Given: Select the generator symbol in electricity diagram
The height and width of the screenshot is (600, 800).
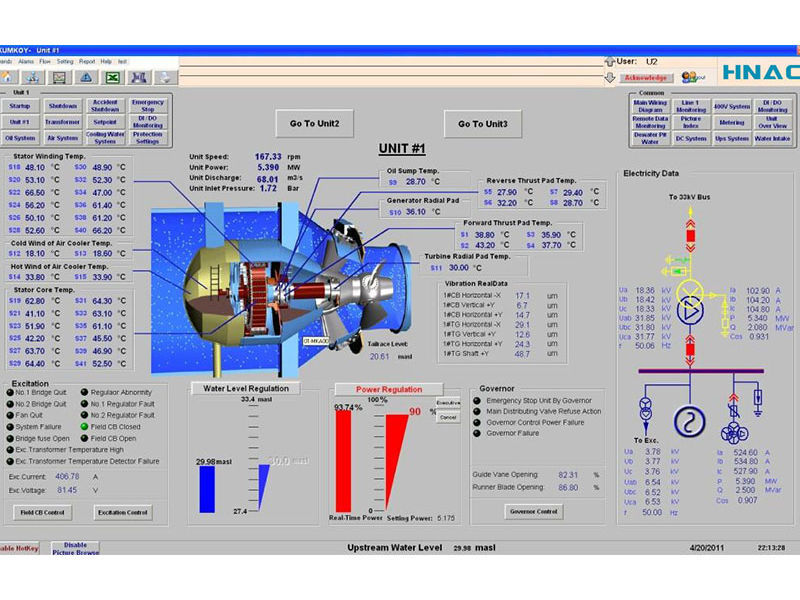Looking at the screenshot, I should (689, 421).
